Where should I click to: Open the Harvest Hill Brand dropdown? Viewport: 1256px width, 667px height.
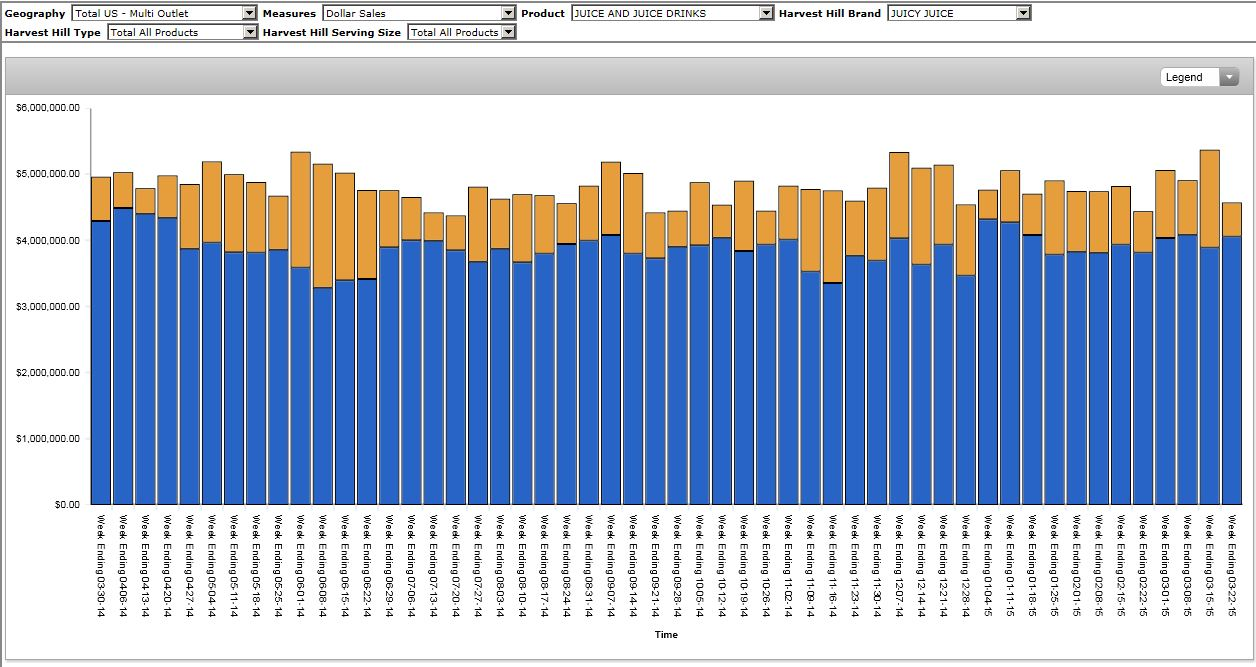[958, 13]
